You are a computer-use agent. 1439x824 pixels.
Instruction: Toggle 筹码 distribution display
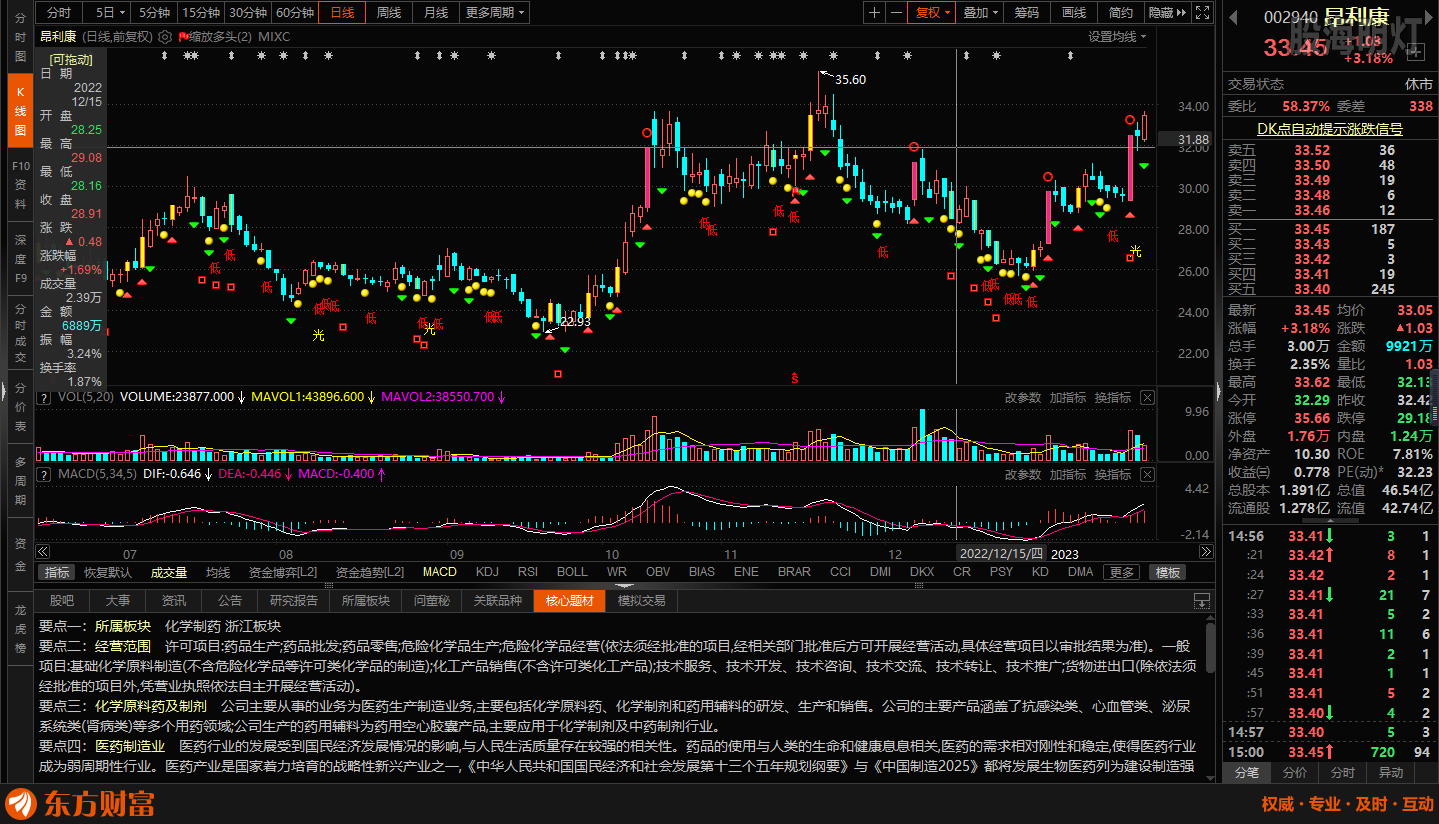[1027, 13]
